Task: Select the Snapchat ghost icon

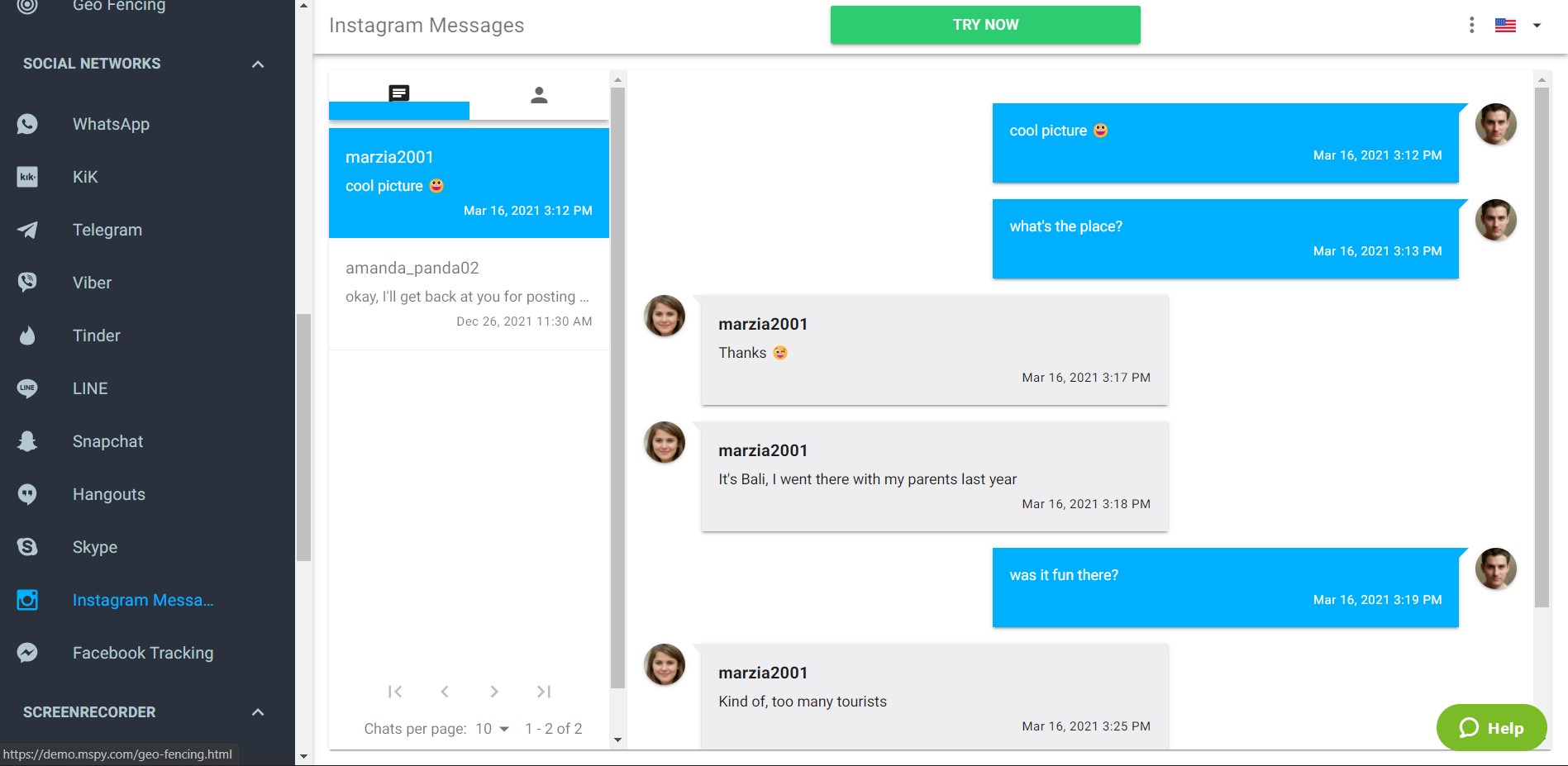Action: click(x=27, y=441)
